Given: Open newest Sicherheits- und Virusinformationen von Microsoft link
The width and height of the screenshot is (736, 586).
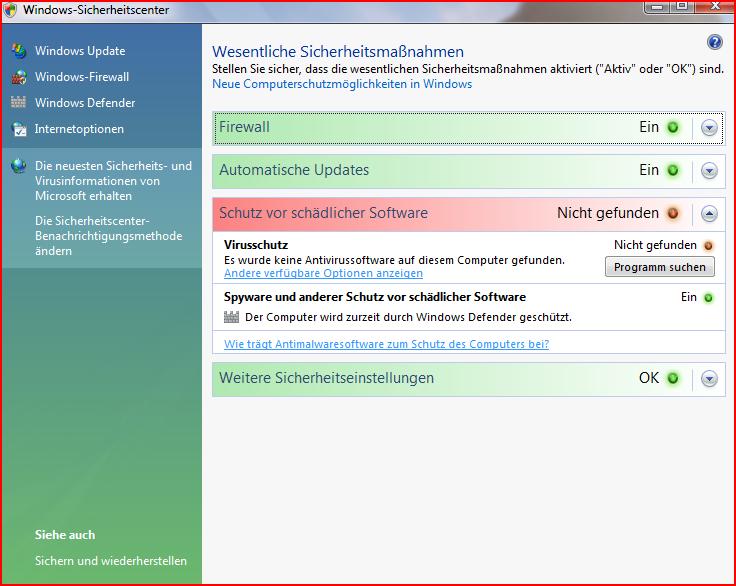Looking at the screenshot, I should pos(113,181).
